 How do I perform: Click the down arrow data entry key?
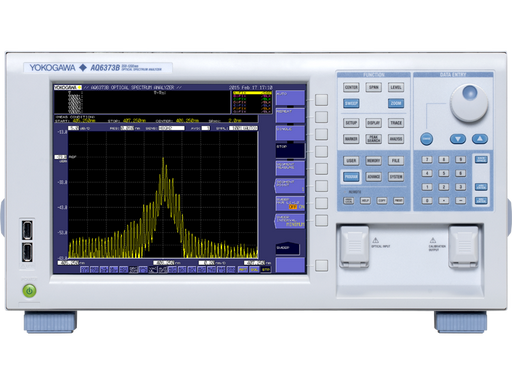(x=458, y=139)
